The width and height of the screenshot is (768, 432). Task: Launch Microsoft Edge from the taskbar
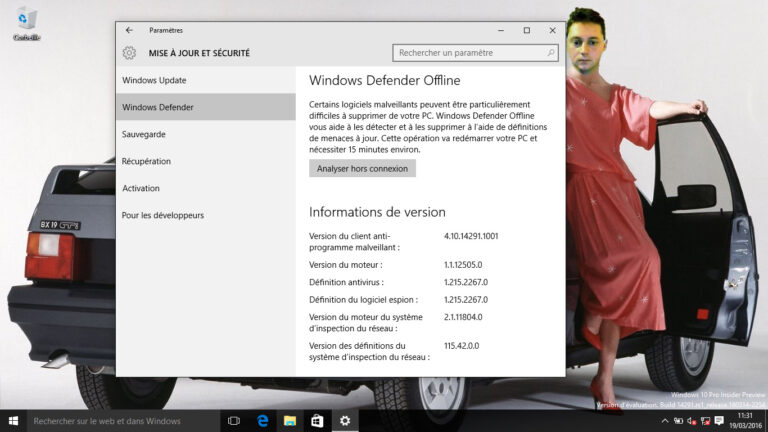point(262,421)
